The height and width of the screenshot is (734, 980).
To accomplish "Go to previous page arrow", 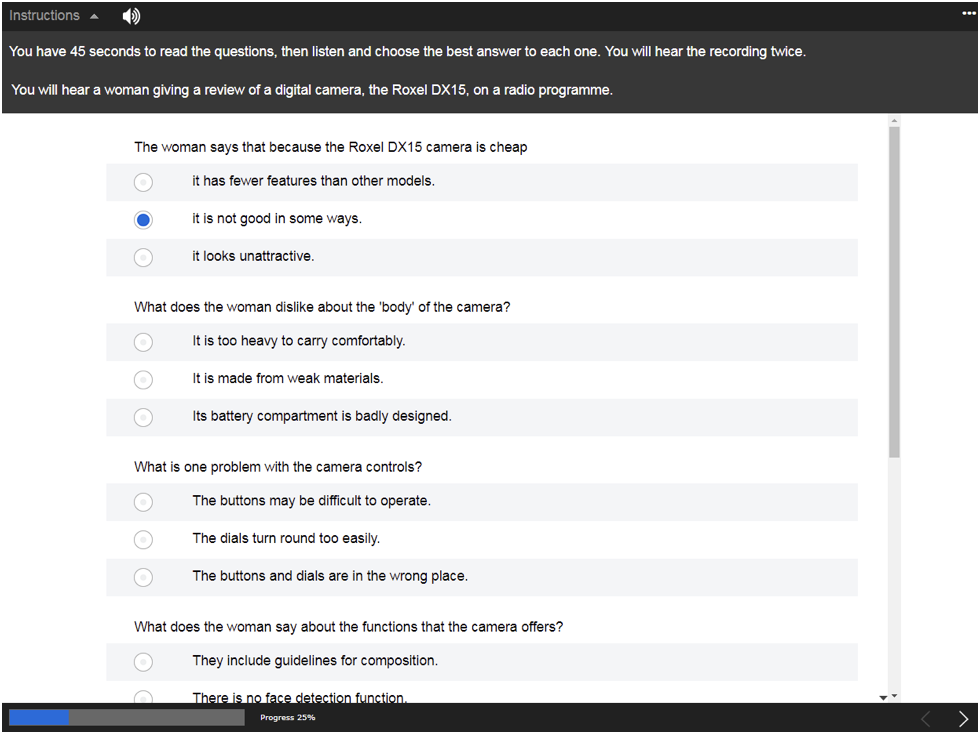I will click(x=925, y=718).
